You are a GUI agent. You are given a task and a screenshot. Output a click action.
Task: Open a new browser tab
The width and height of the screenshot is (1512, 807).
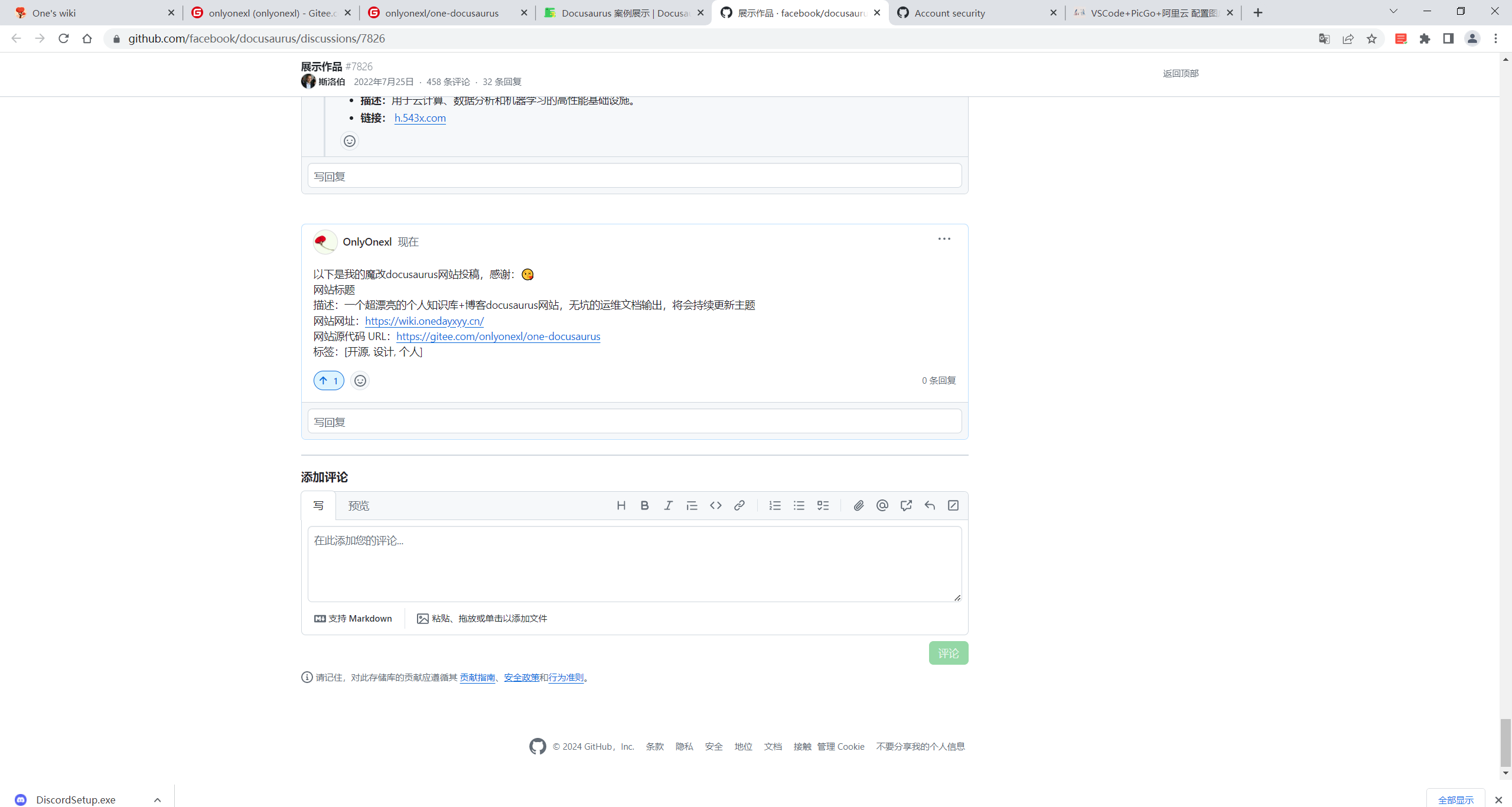coord(1258,12)
